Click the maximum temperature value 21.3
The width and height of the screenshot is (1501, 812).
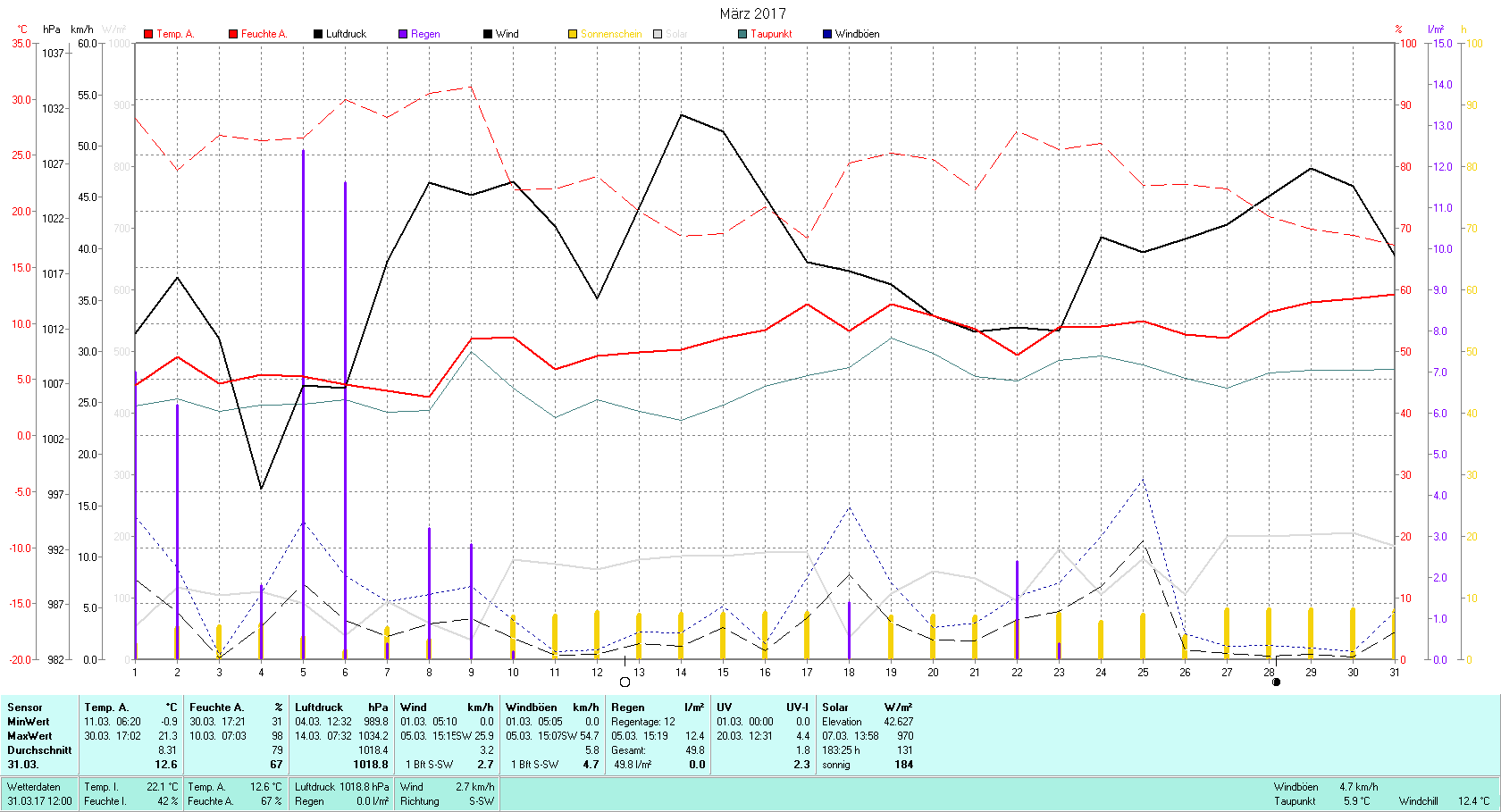pyautogui.click(x=168, y=736)
